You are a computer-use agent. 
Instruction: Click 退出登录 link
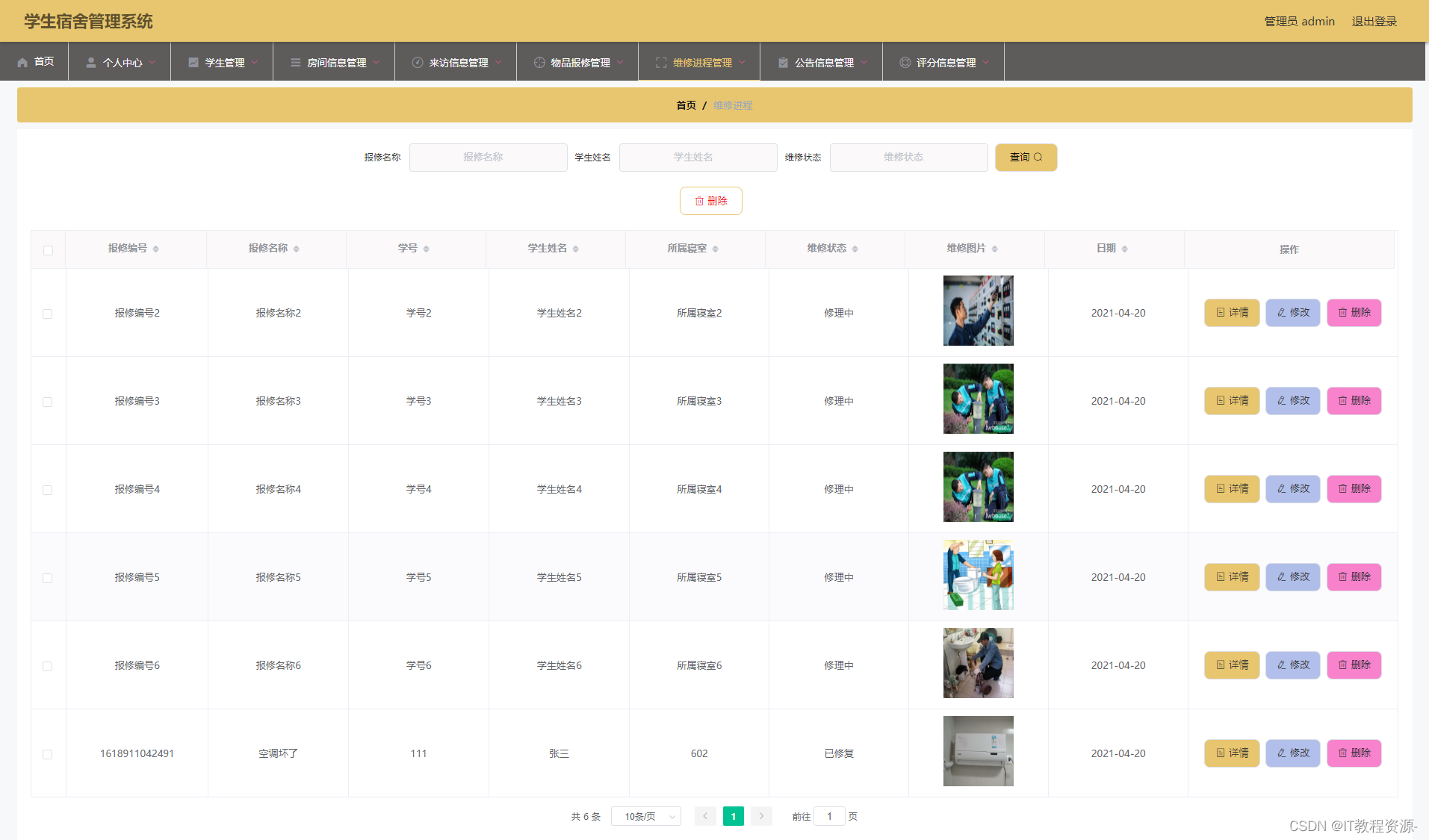coord(1374,21)
